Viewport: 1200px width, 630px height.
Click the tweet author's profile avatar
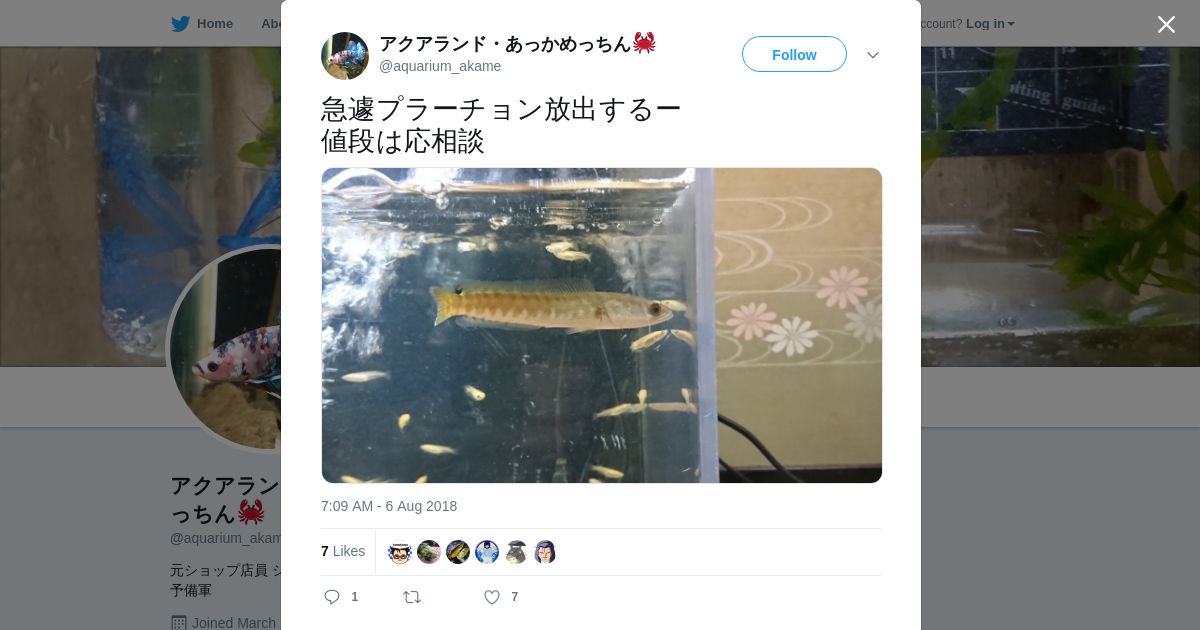pos(345,56)
